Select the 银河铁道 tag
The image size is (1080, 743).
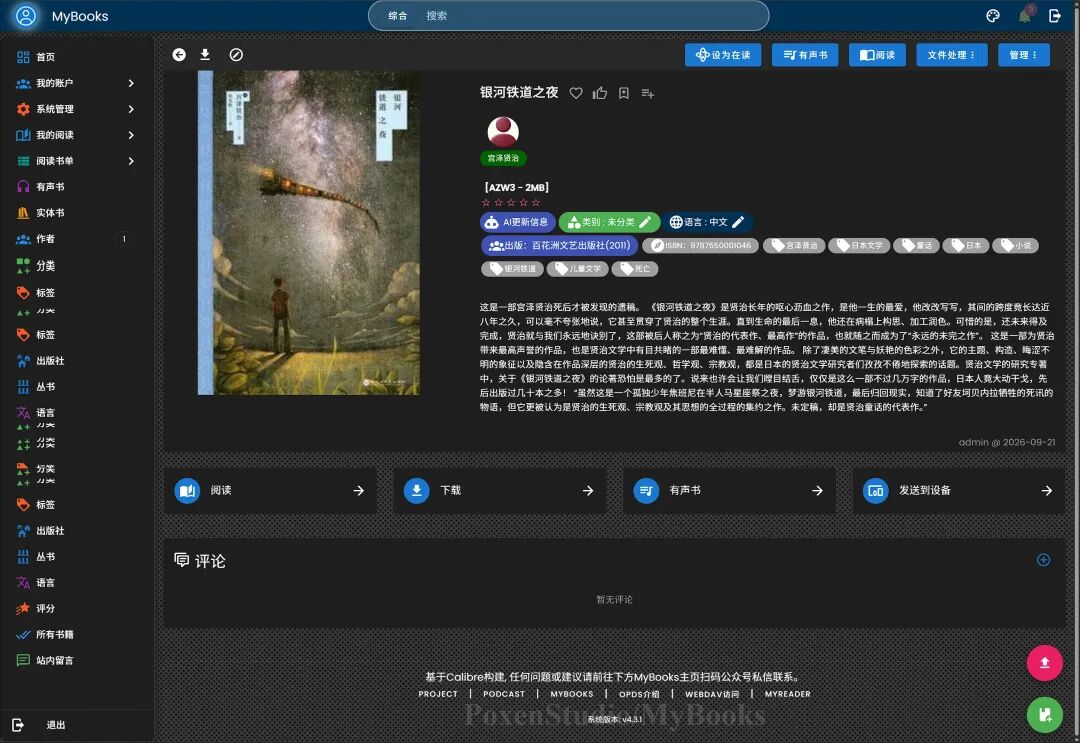click(x=512, y=269)
